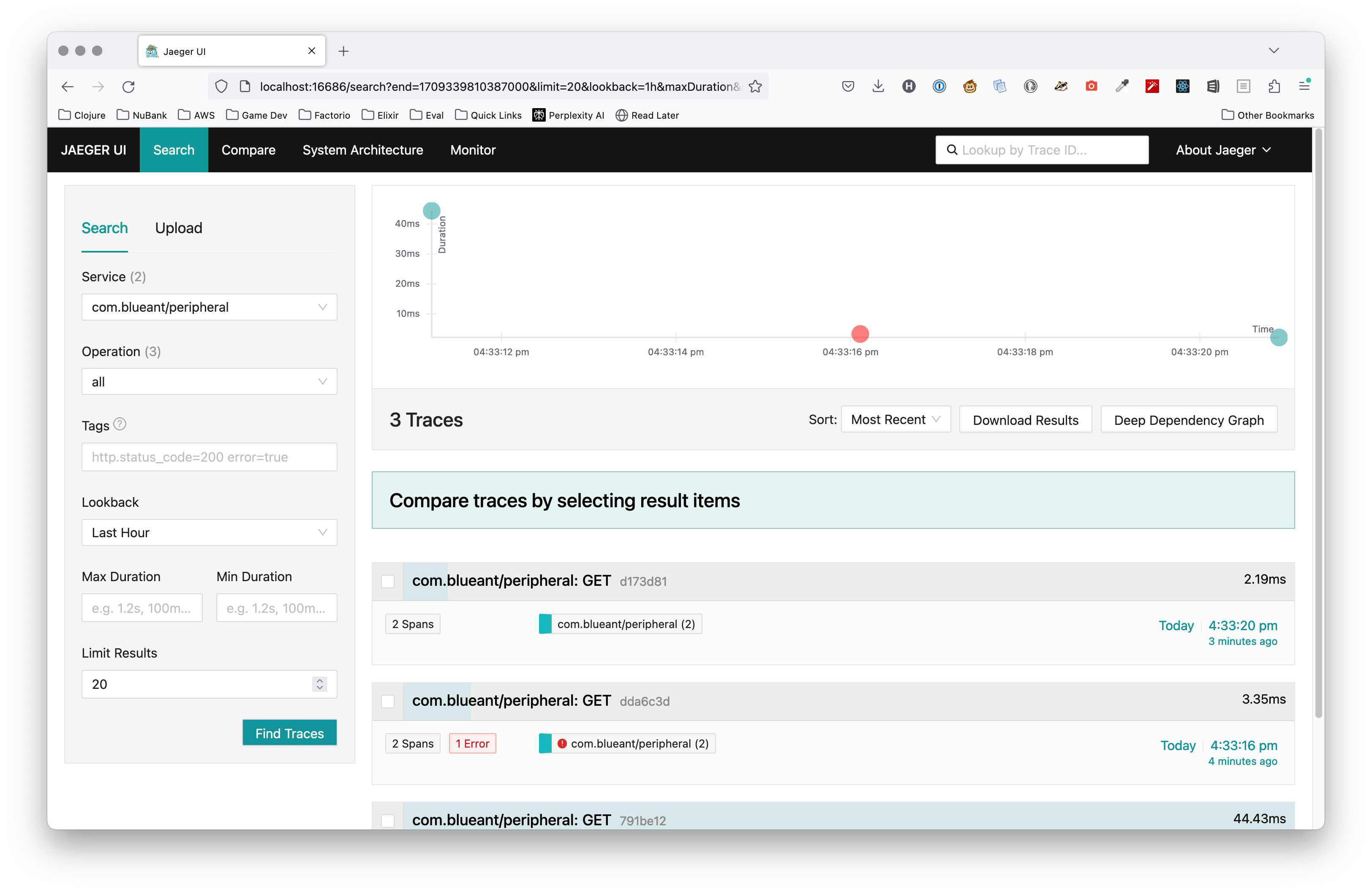Open the browser hamburger menu
Viewport: 1372px width, 892px height.
(x=1304, y=86)
